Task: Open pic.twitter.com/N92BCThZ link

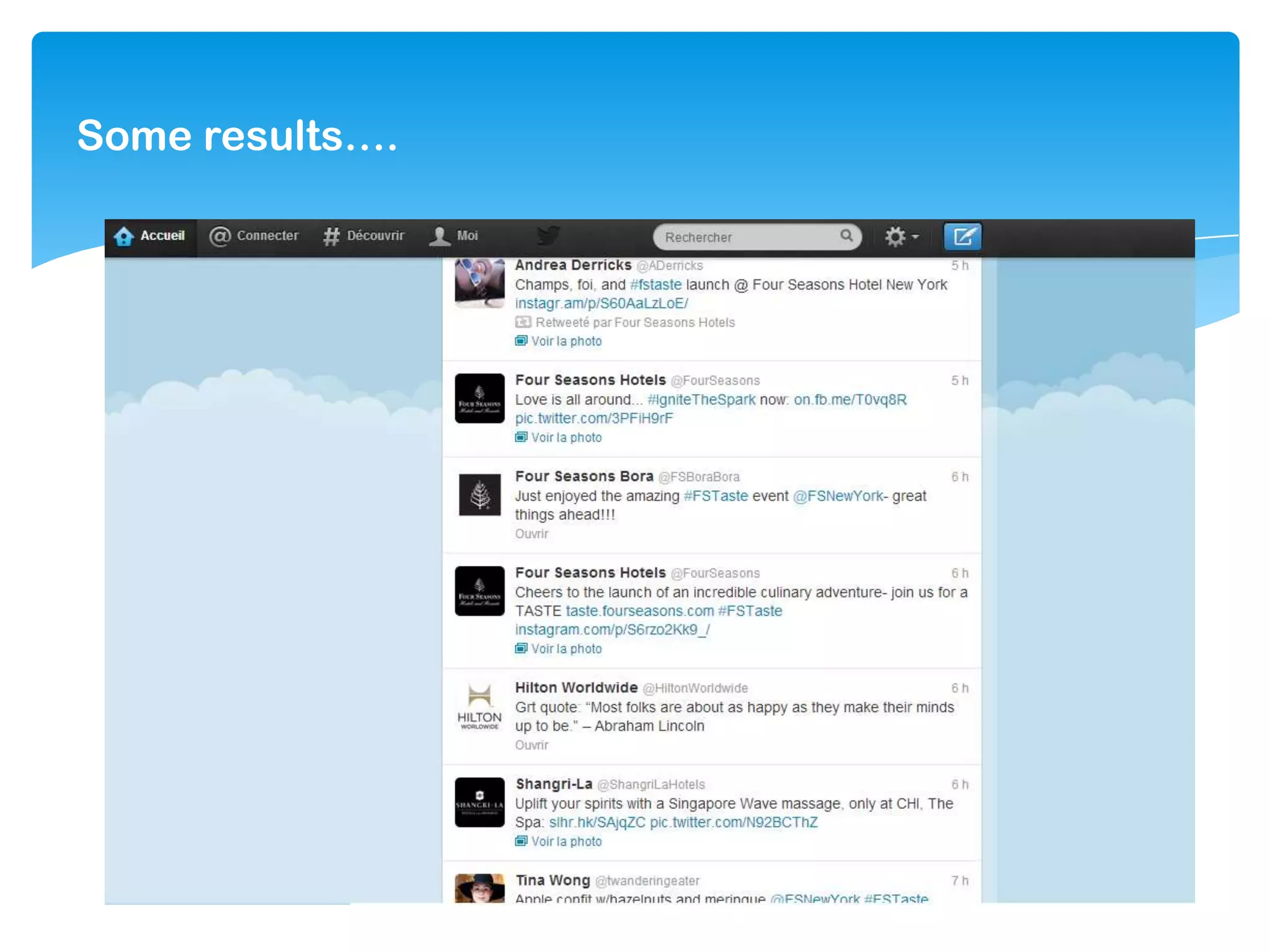Action: tap(734, 822)
